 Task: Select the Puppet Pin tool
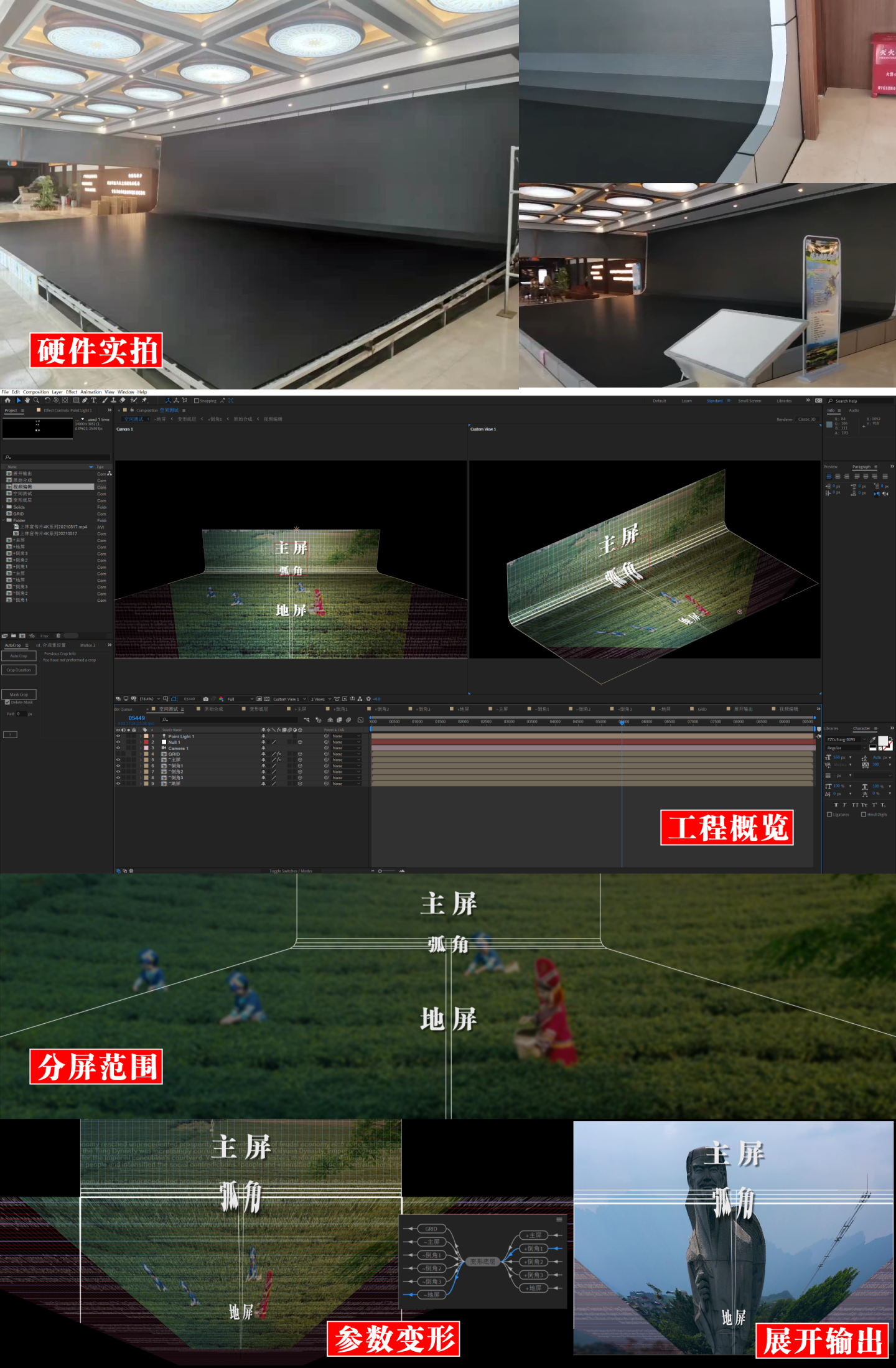(x=144, y=400)
